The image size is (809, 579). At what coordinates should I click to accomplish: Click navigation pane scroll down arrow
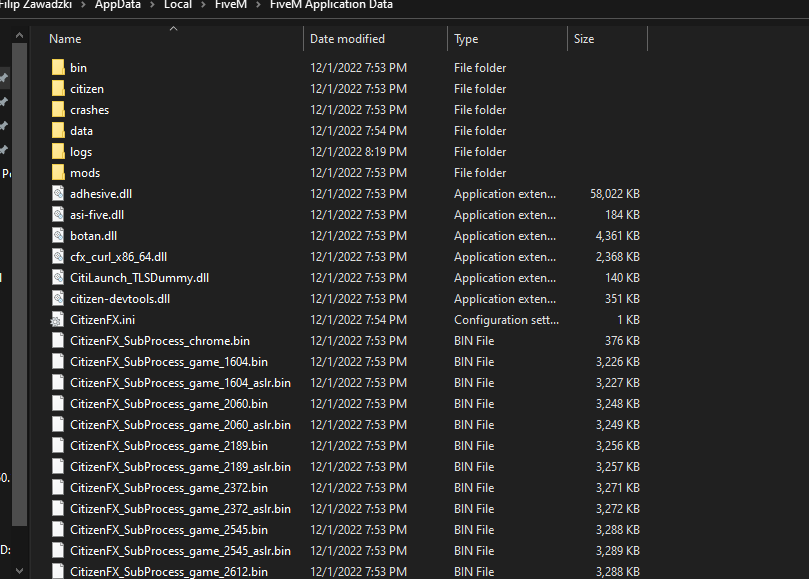(x=19, y=570)
